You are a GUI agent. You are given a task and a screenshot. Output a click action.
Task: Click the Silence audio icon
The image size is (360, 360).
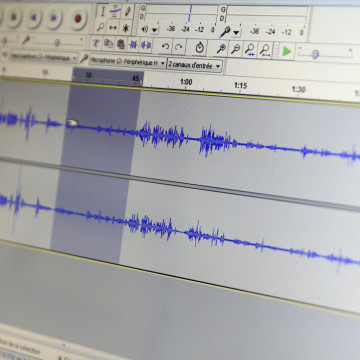click(146, 45)
